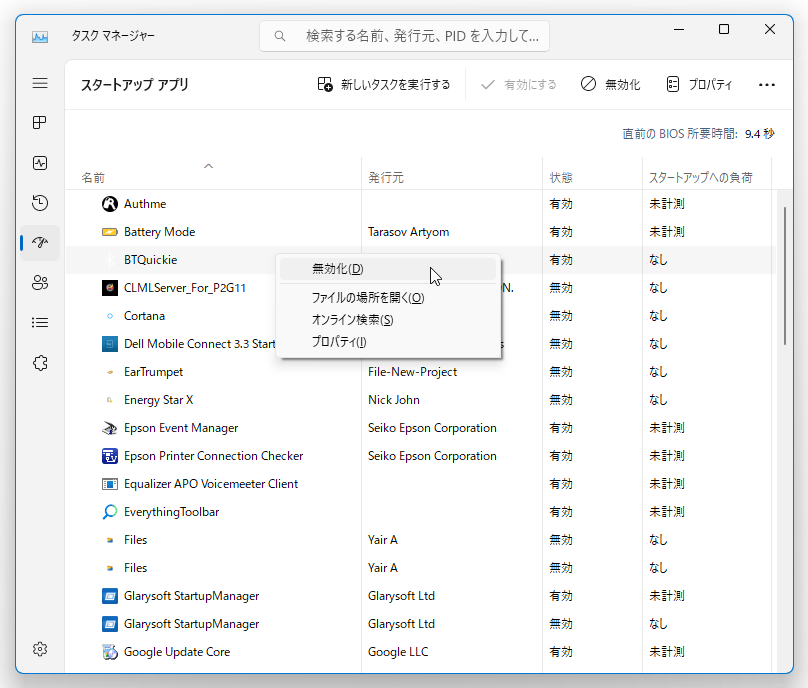
Task: Open the Performance page icon
Action: [40, 163]
